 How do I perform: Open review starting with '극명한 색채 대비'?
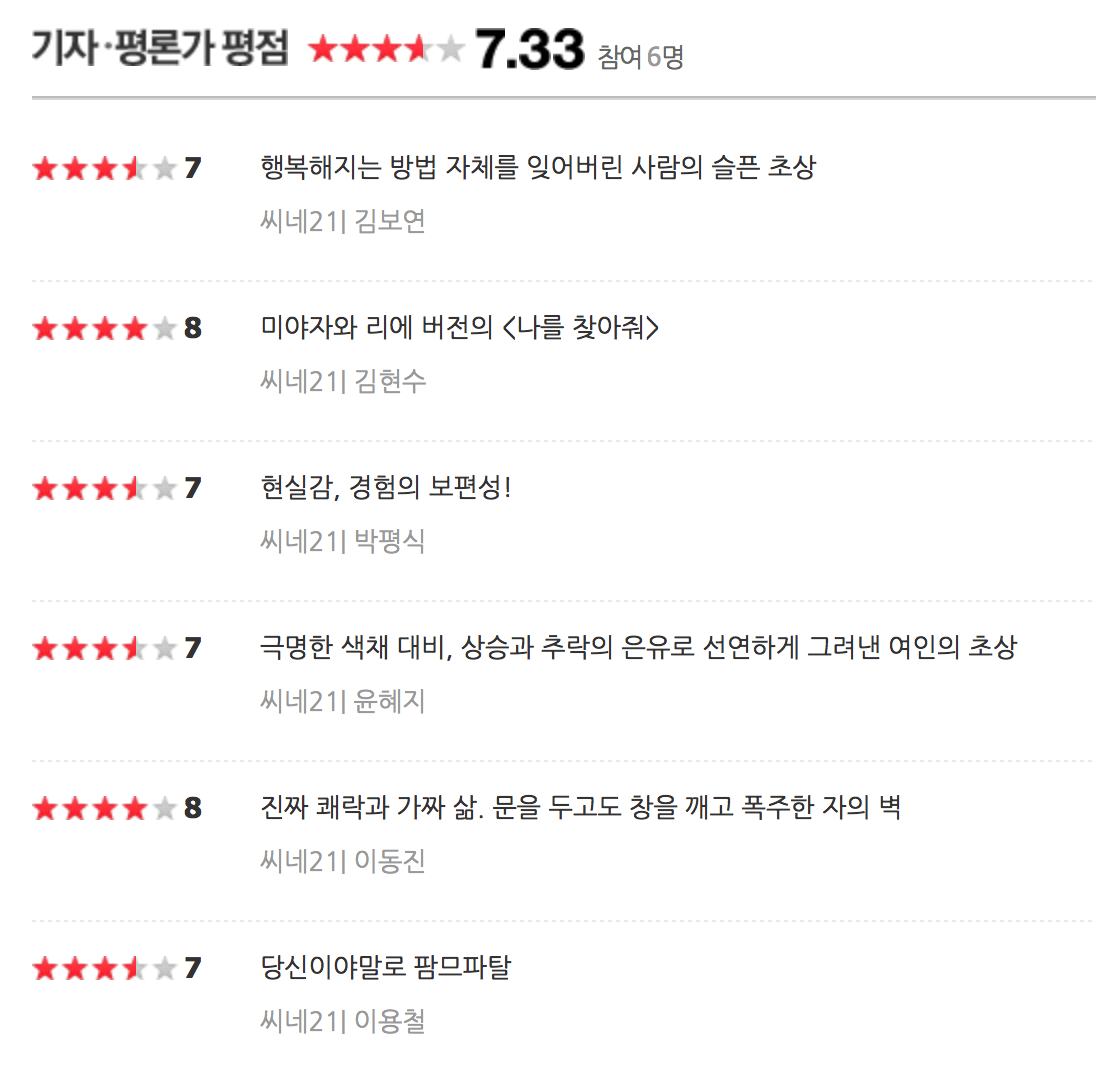point(637,647)
